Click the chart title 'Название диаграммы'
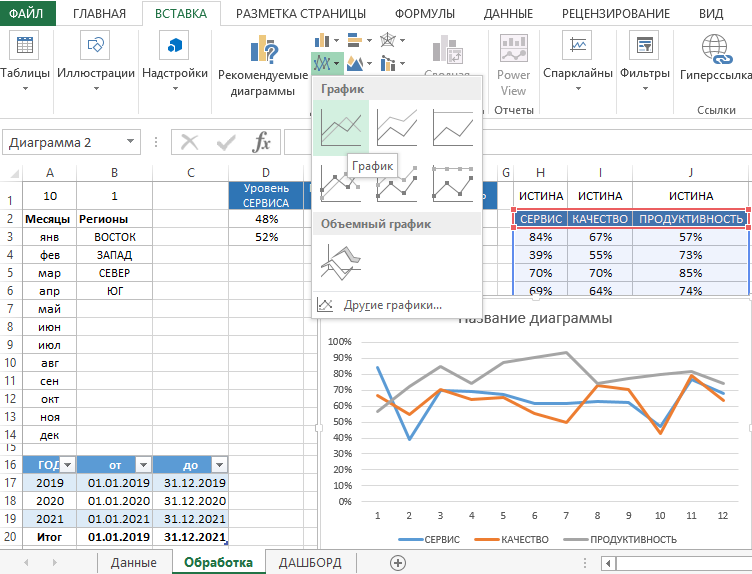This screenshot has width=752, height=574. [x=534, y=319]
